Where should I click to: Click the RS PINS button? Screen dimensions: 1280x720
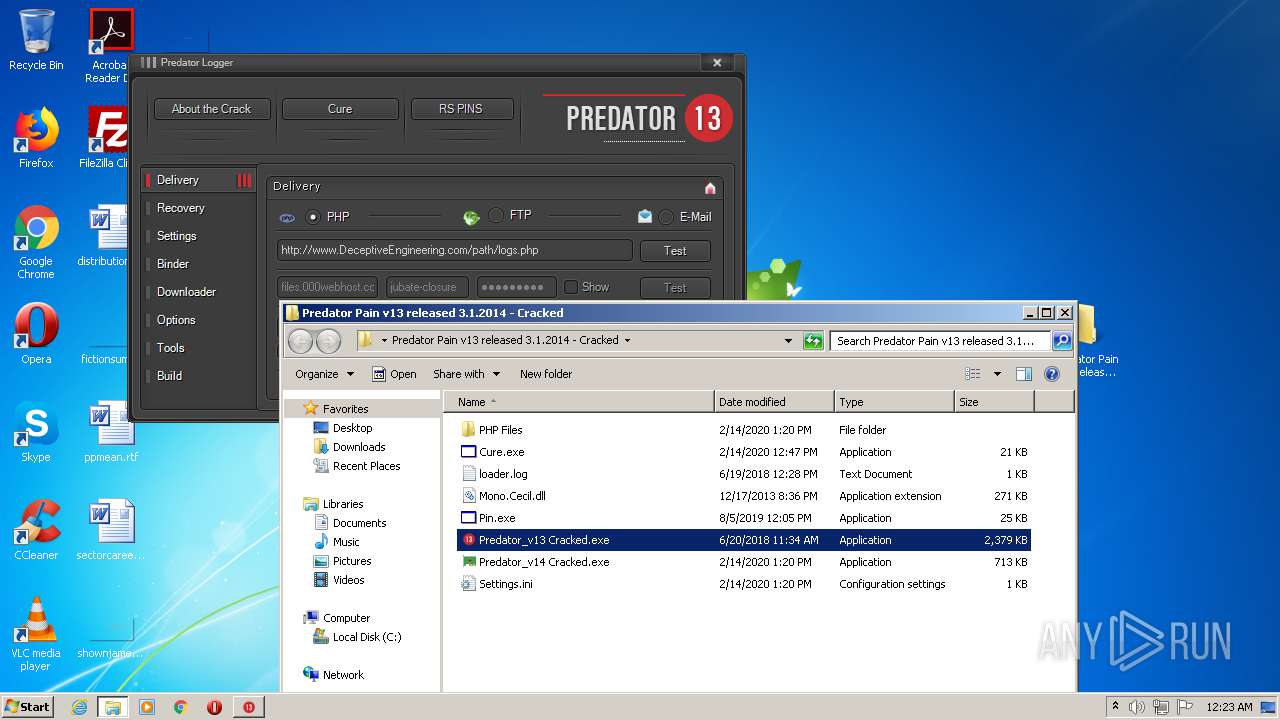click(x=461, y=109)
